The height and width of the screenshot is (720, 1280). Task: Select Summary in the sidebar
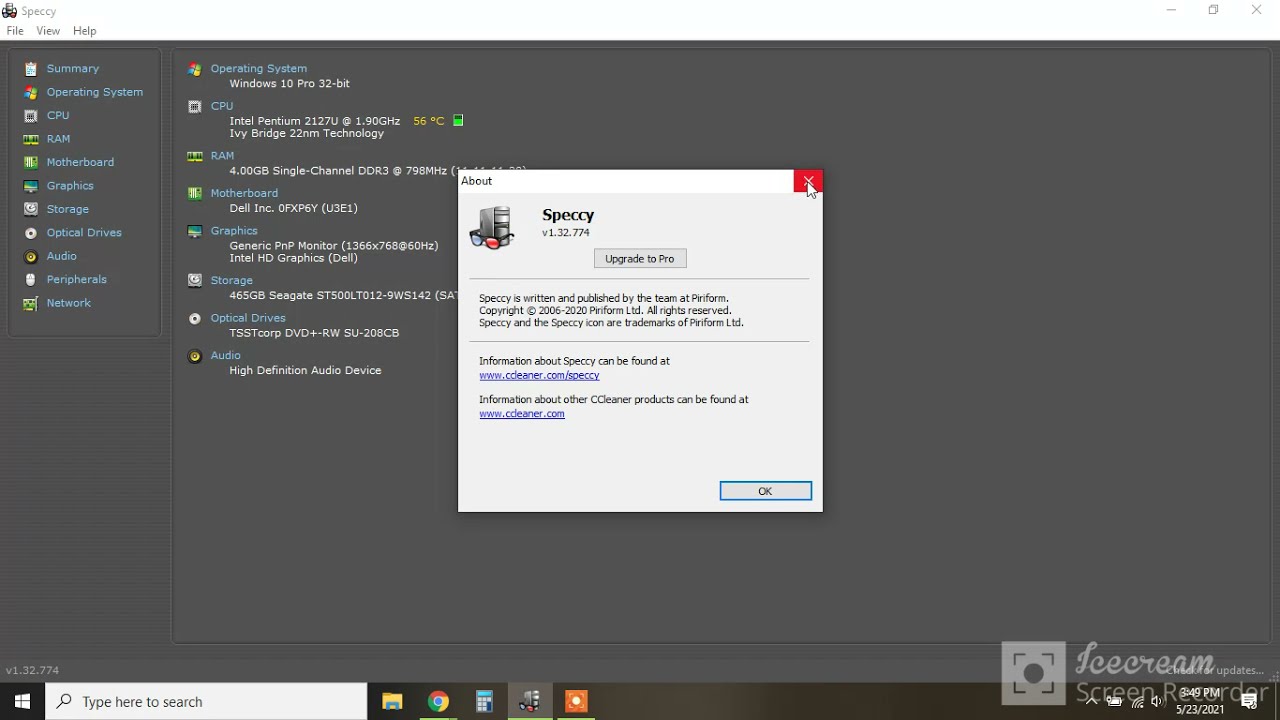point(73,69)
